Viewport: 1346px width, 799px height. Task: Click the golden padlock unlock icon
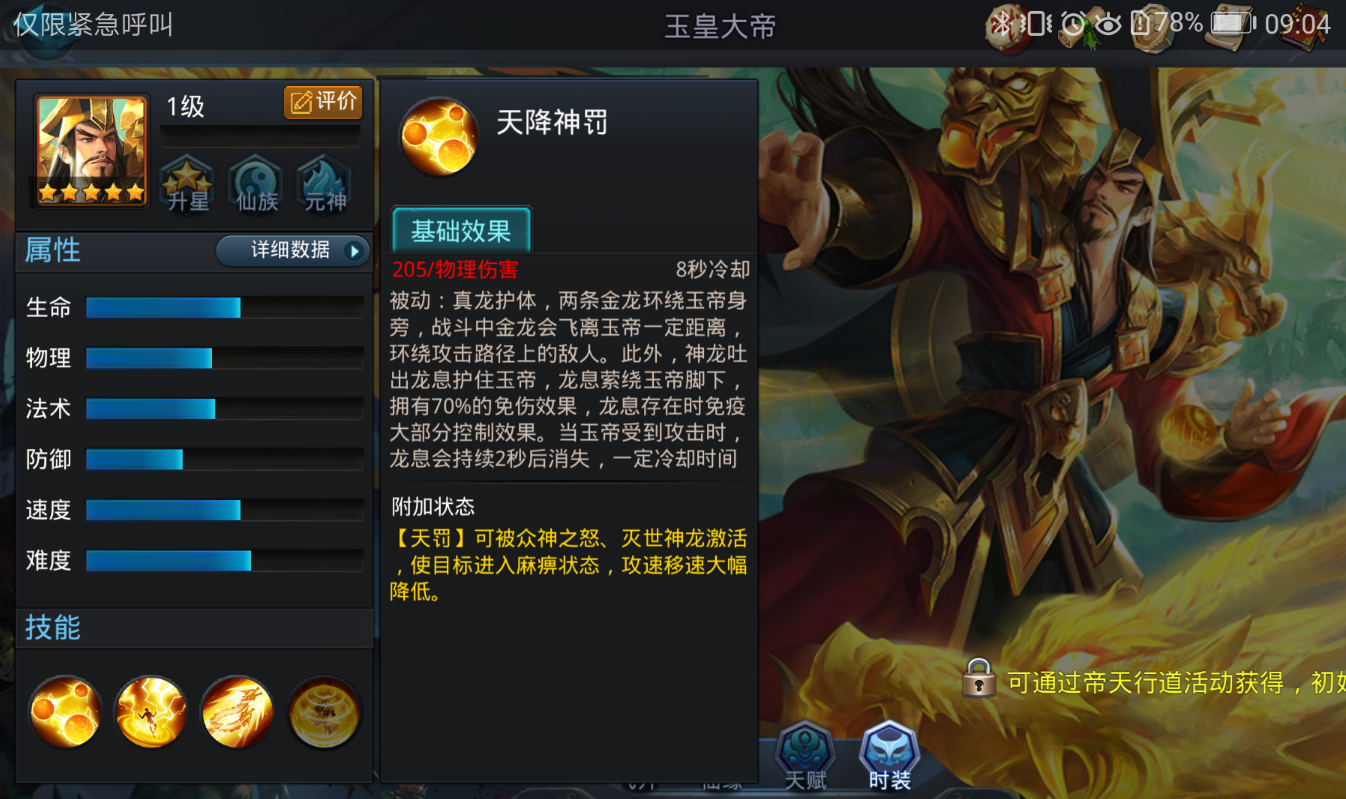(x=979, y=677)
